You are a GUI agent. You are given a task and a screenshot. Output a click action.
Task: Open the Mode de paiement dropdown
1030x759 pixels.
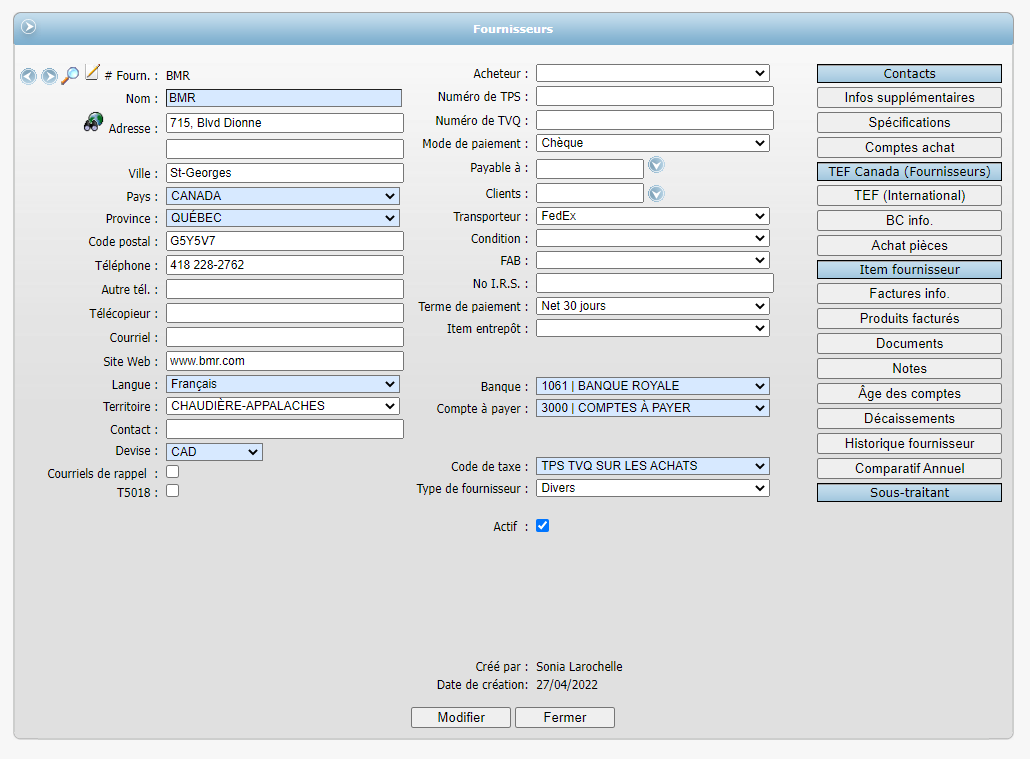click(653, 143)
